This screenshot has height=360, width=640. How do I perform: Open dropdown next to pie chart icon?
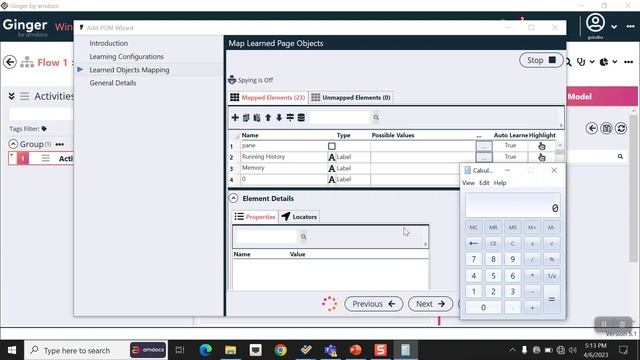(615, 62)
